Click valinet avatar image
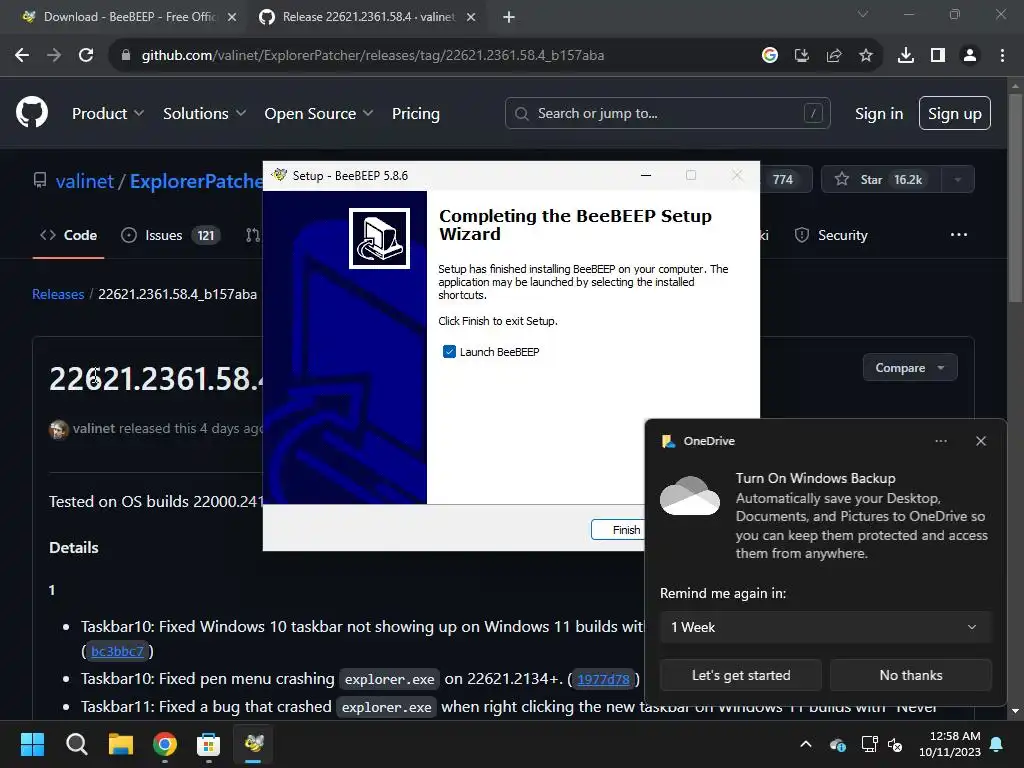Image resolution: width=1024 pixels, height=768 pixels. tap(59, 429)
